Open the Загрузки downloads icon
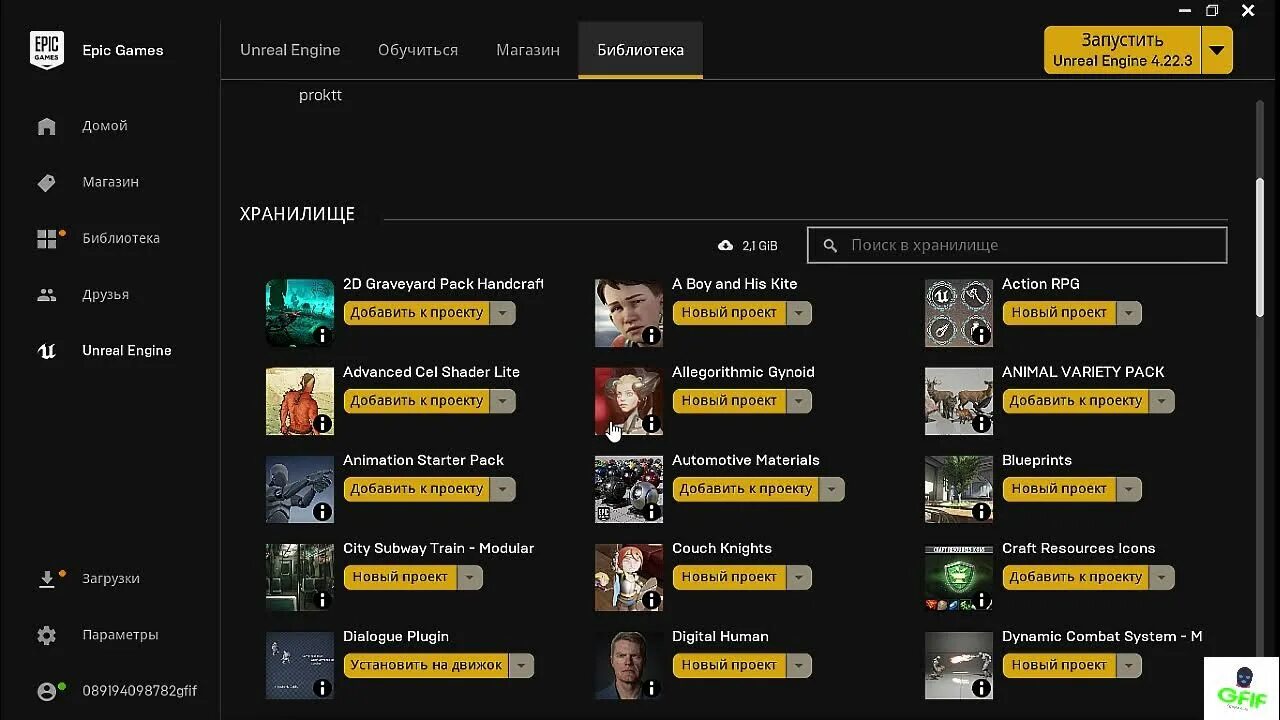The width and height of the screenshot is (1280, 720). [46, 579]
